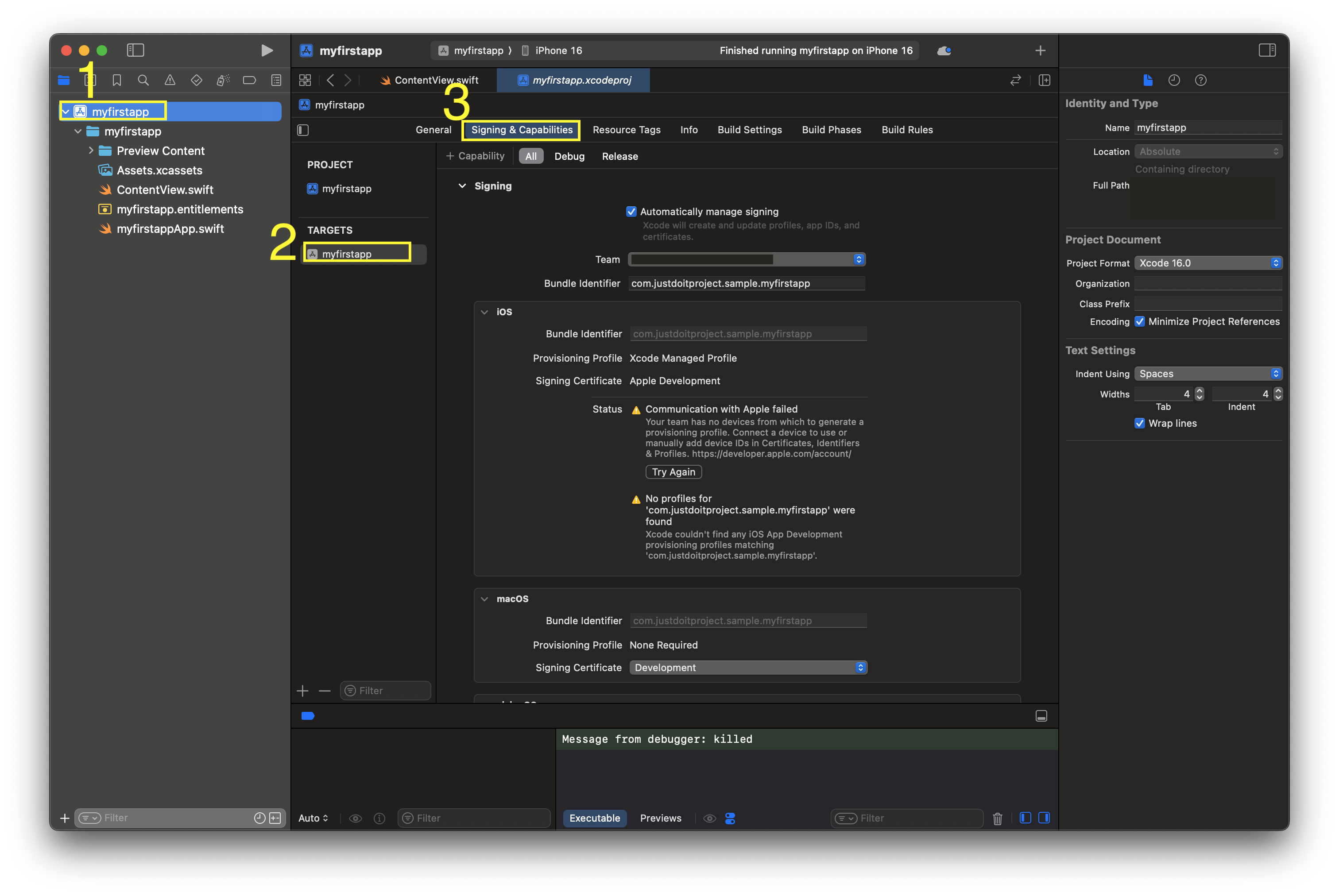The width and height of the screenshot is (1339, 896).
Task: Disable the Wrap lines checkbox
Action: pos(1140,423)
